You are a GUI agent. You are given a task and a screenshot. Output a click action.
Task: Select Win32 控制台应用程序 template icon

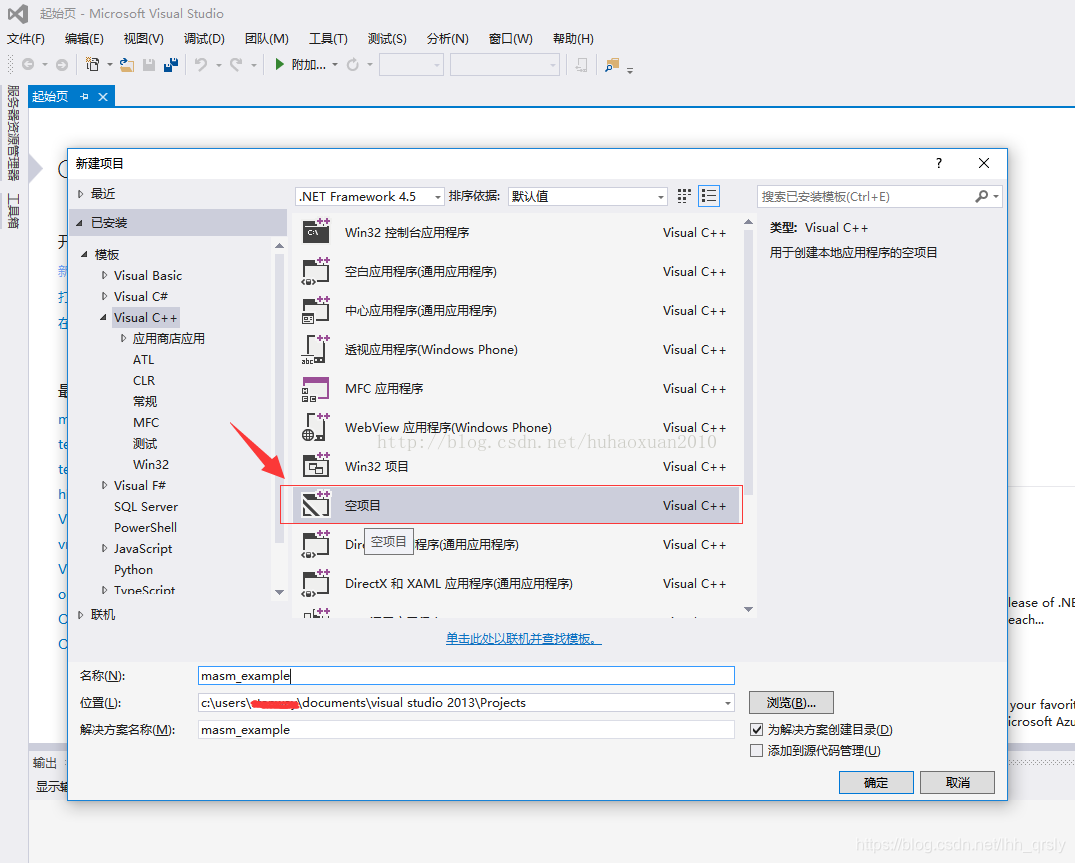316,232
